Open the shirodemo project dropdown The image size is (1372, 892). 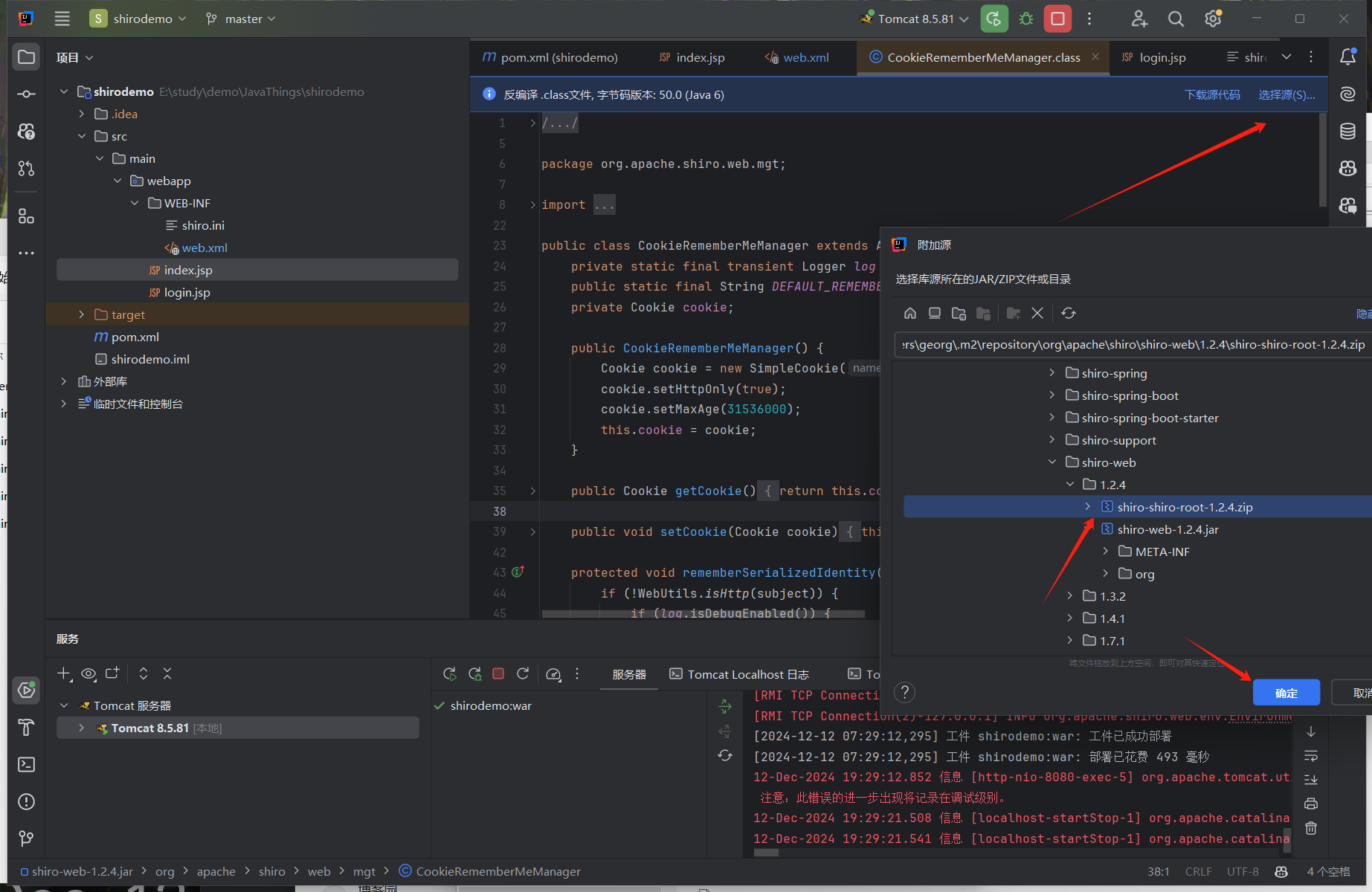click(138, 19)
